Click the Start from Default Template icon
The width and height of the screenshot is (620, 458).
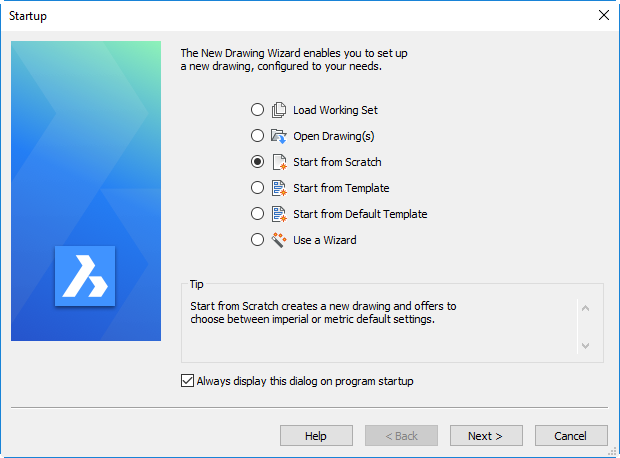(279, 214)
